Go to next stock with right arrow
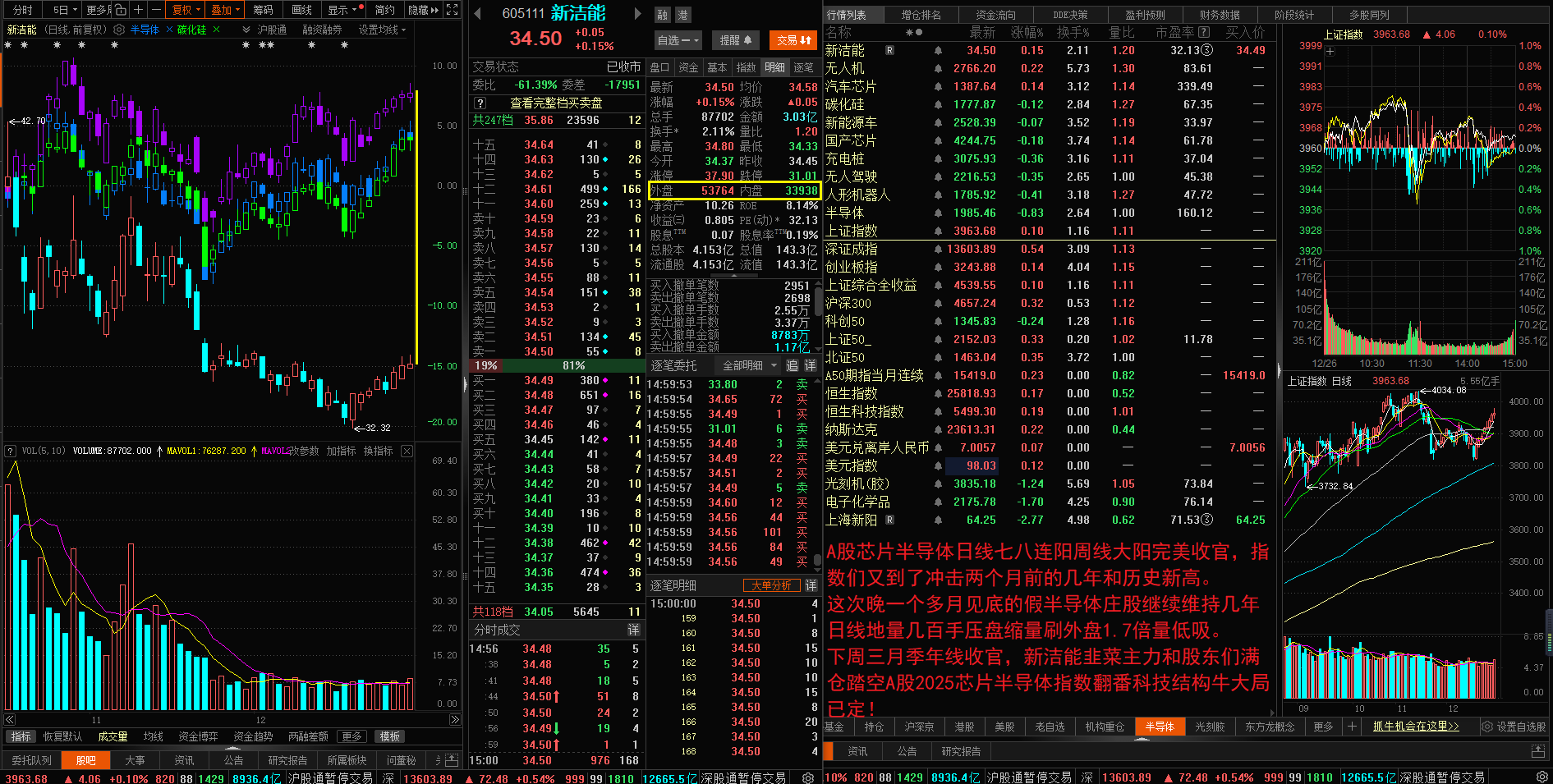The height and width of the screenshot is (784, 1553). tap(638, 13)
